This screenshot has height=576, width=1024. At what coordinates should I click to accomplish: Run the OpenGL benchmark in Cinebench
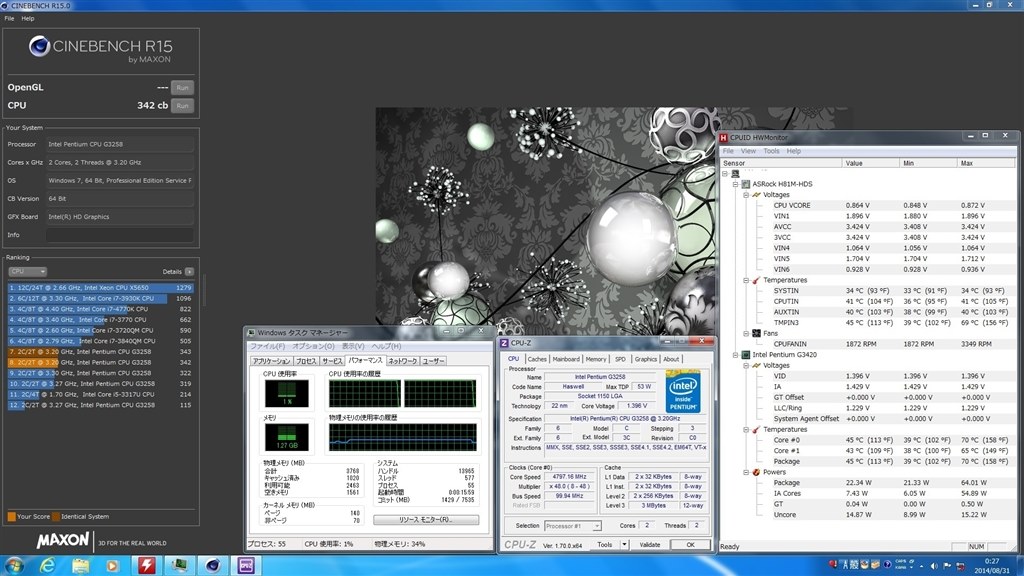coord(182,88)
